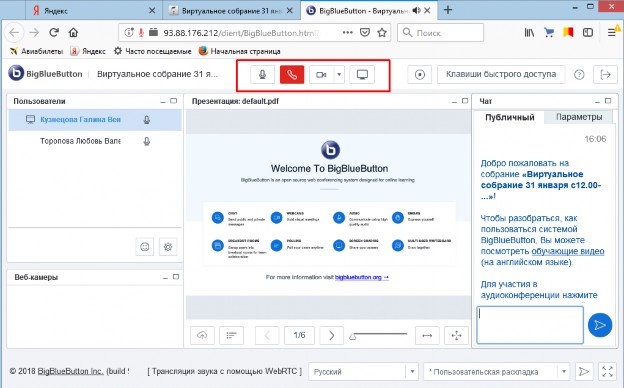
Task: Open the users settings gear button
Action: coord(168,247)
